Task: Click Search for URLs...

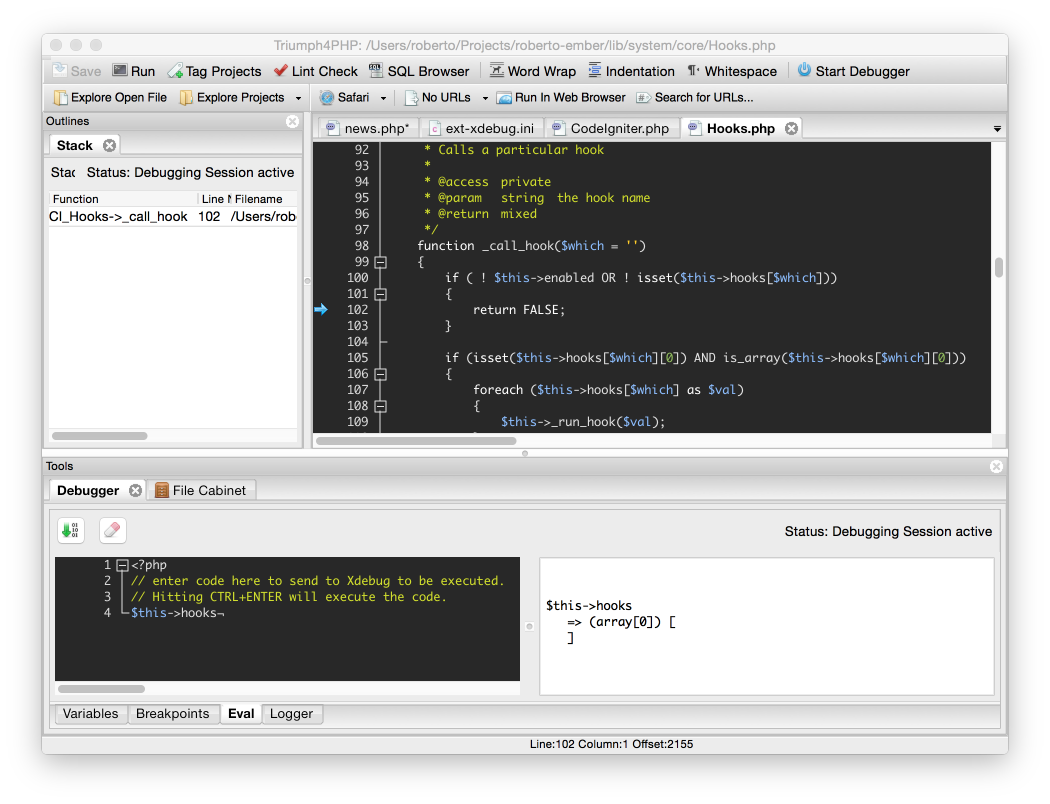Action: click(x=695, y=98)
